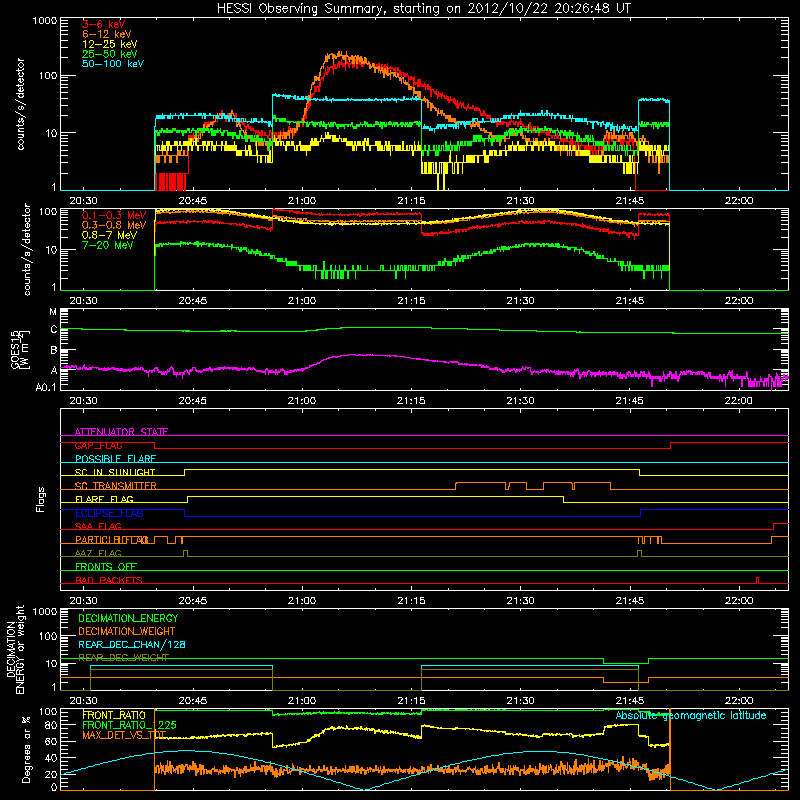Click the BAD_PACKETS pulse near 22:02

pos(757,580)
